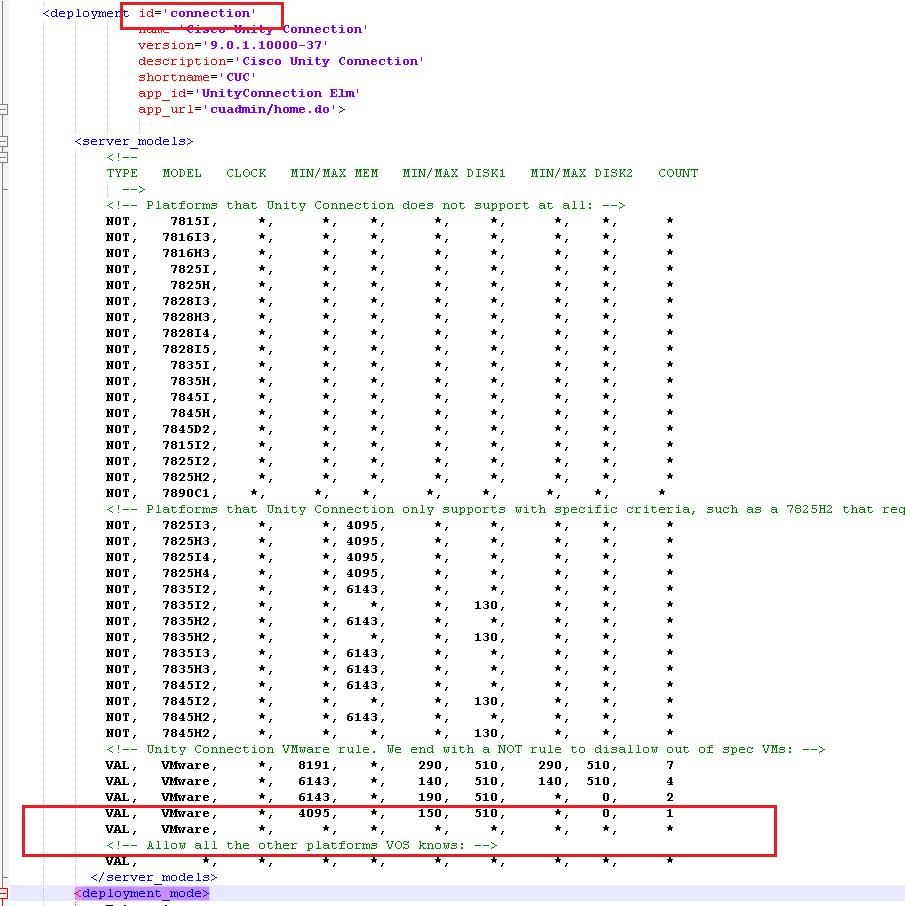Screen dimensions: 905x906
Task: Click the COUNT column header
Action: pos(678,173)
